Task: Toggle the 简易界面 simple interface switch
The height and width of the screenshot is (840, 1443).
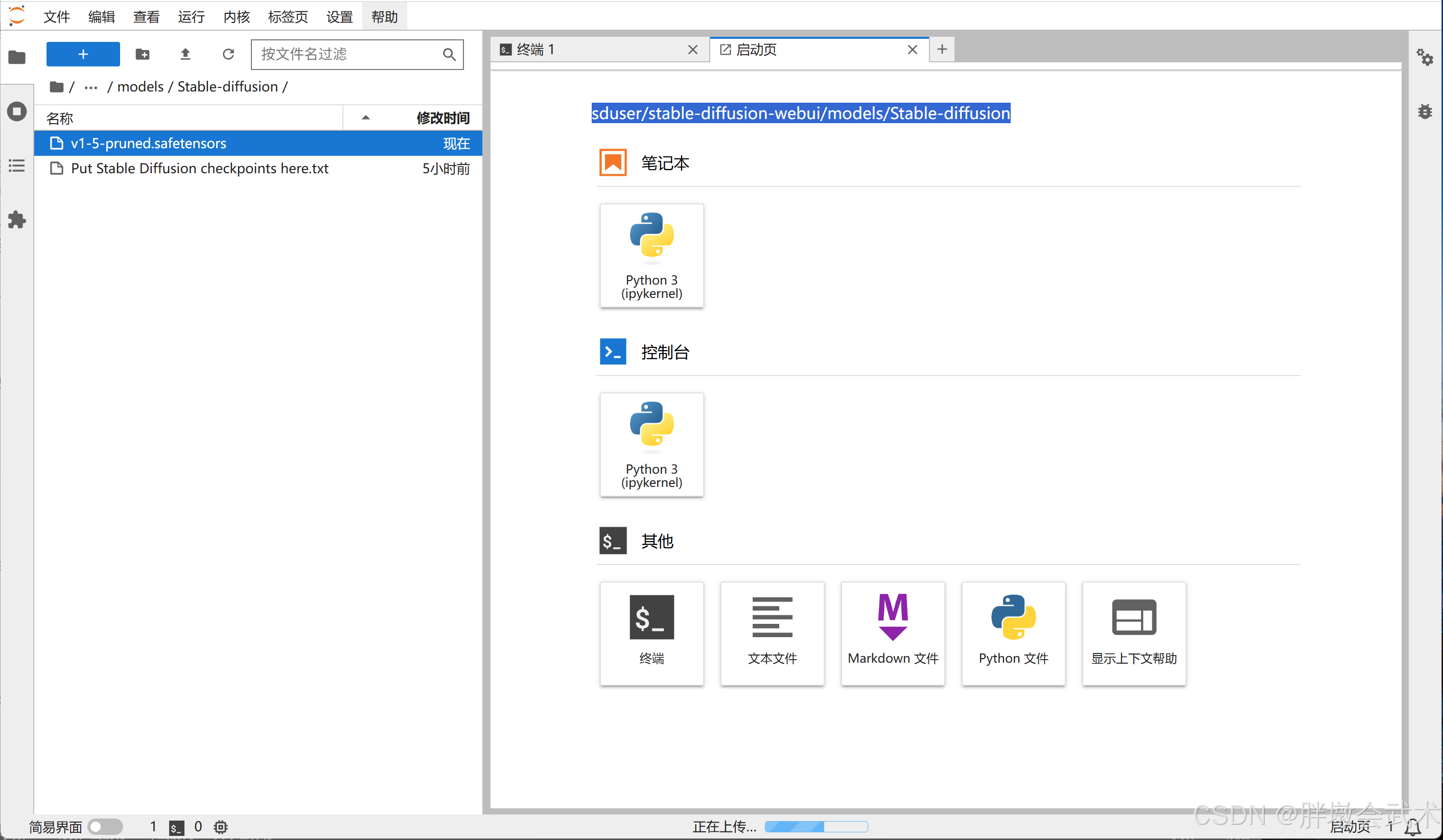Action: tap(106, 826)
